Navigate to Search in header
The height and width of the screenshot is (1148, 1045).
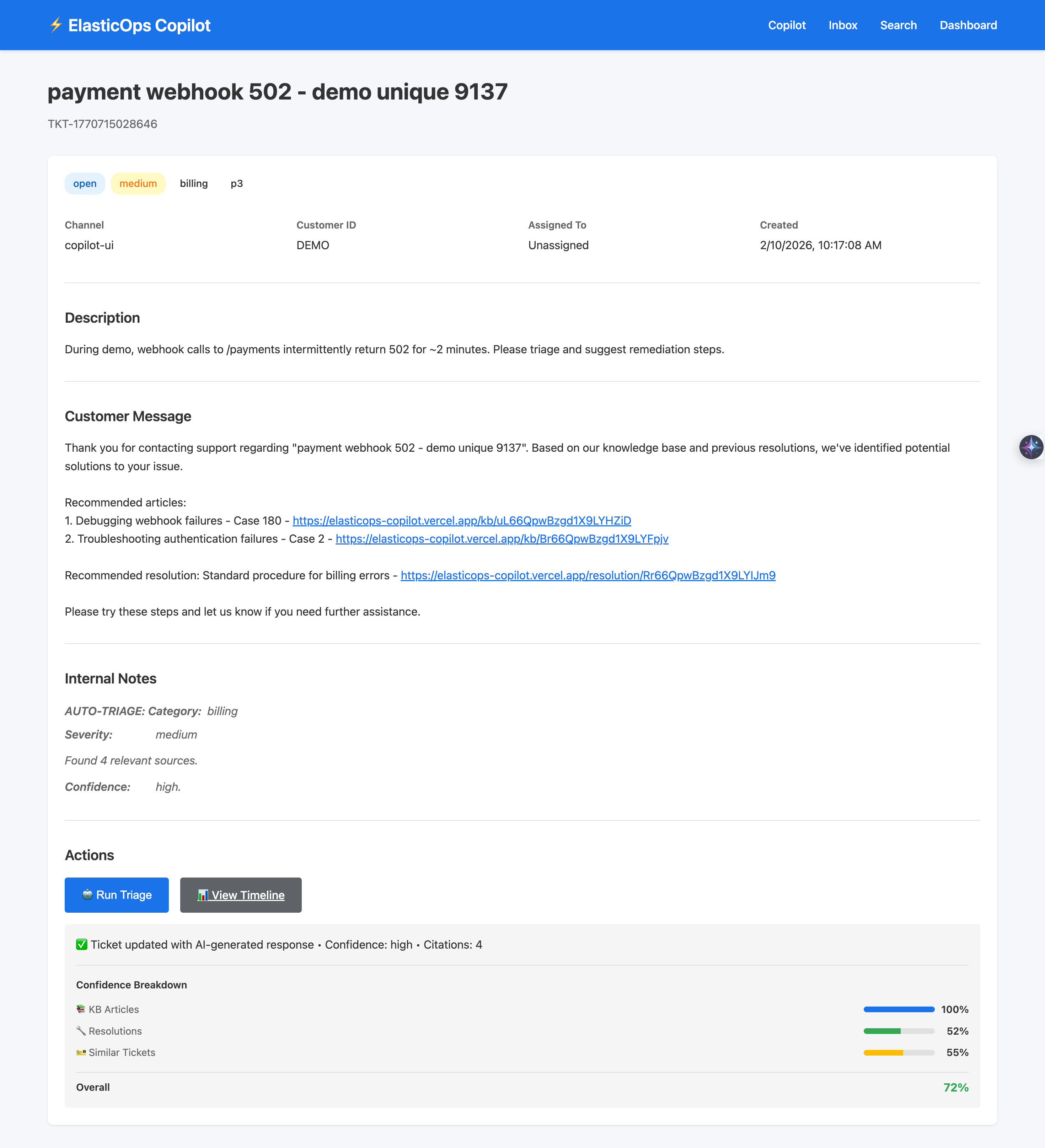pyautogui.click(x=898, y=25)
